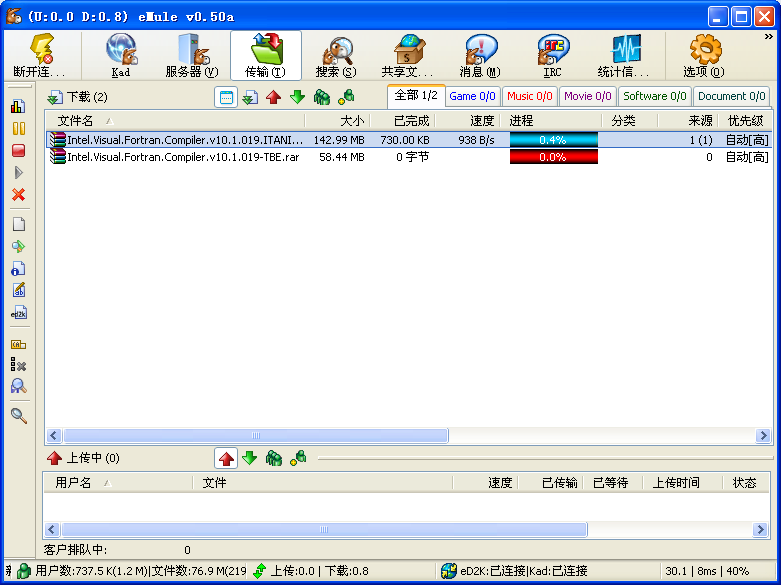781x585 pixels.
Task: Select the Fortran Compiler TBE.rar download row
Action: tap(408, 157)
